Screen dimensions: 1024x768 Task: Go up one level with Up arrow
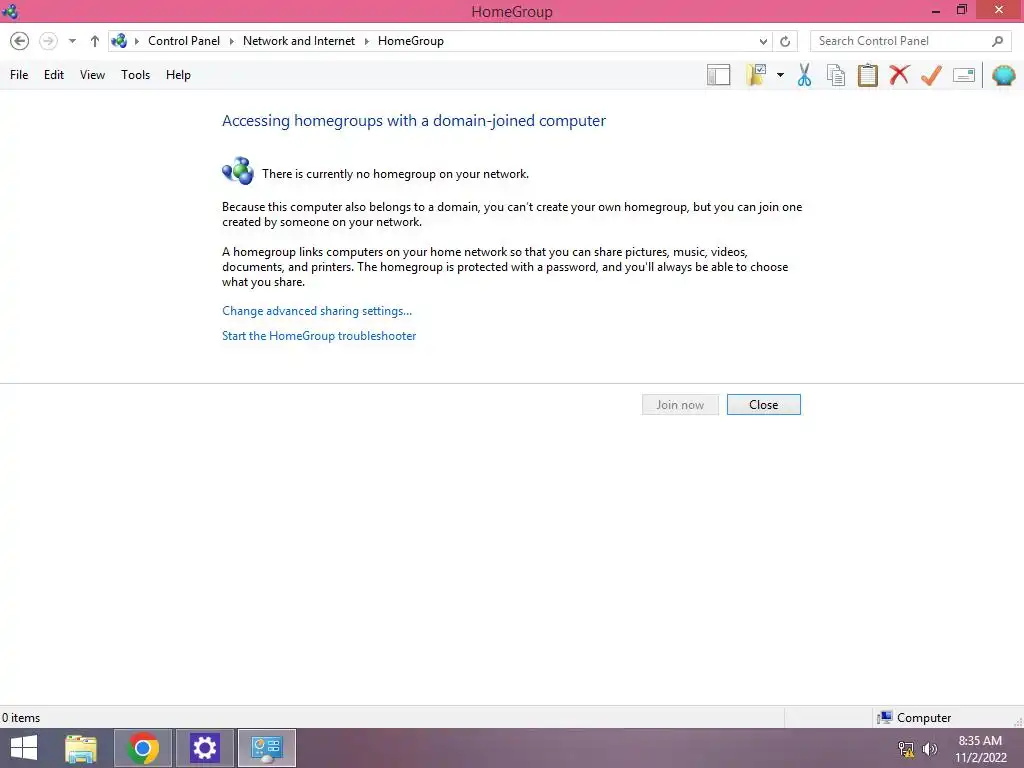coord(95,41)
